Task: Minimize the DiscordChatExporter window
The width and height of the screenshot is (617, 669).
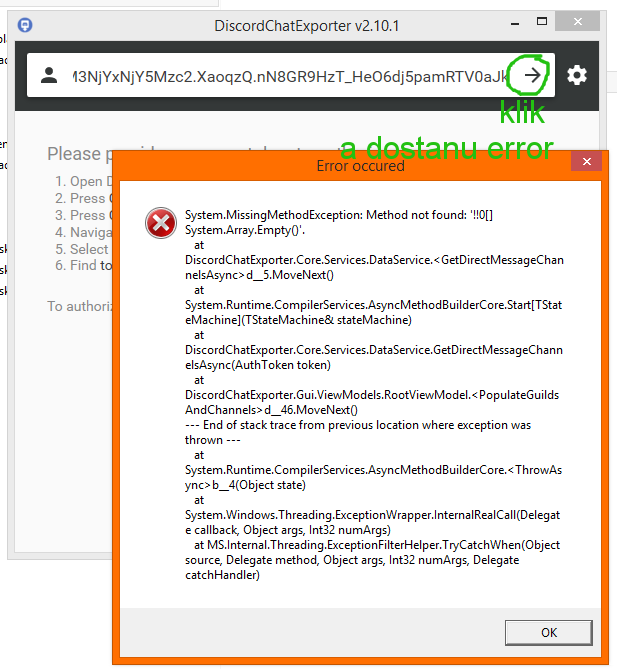Action: (x=515, y=23)
